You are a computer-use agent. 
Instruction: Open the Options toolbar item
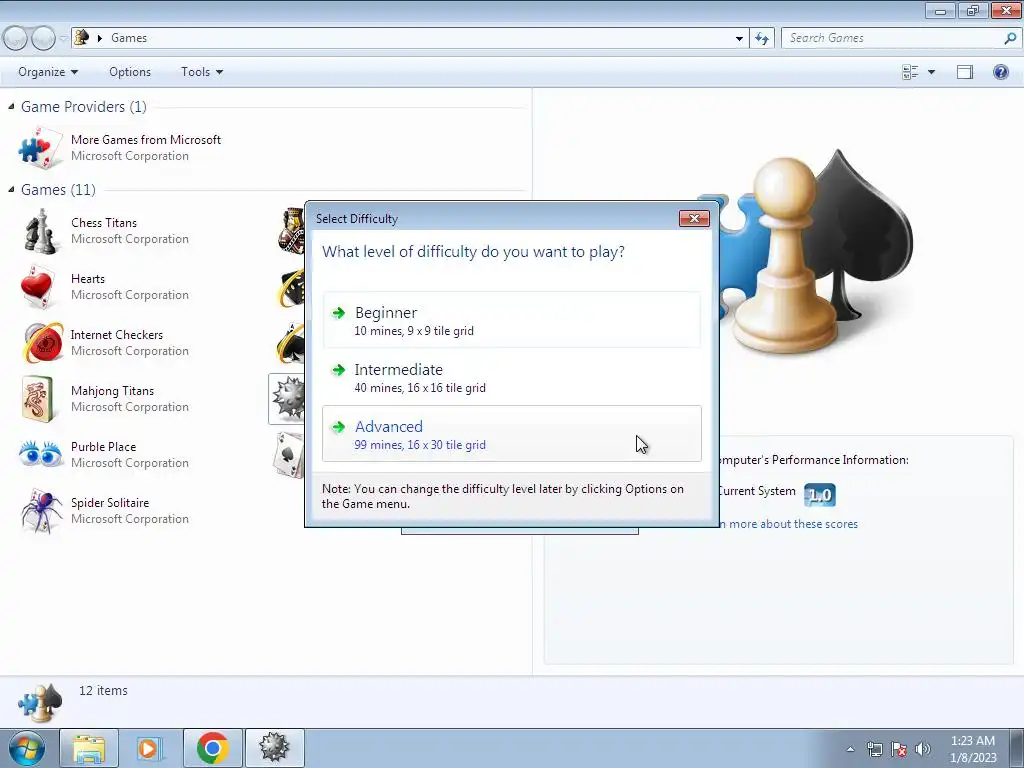coord(130,72)
